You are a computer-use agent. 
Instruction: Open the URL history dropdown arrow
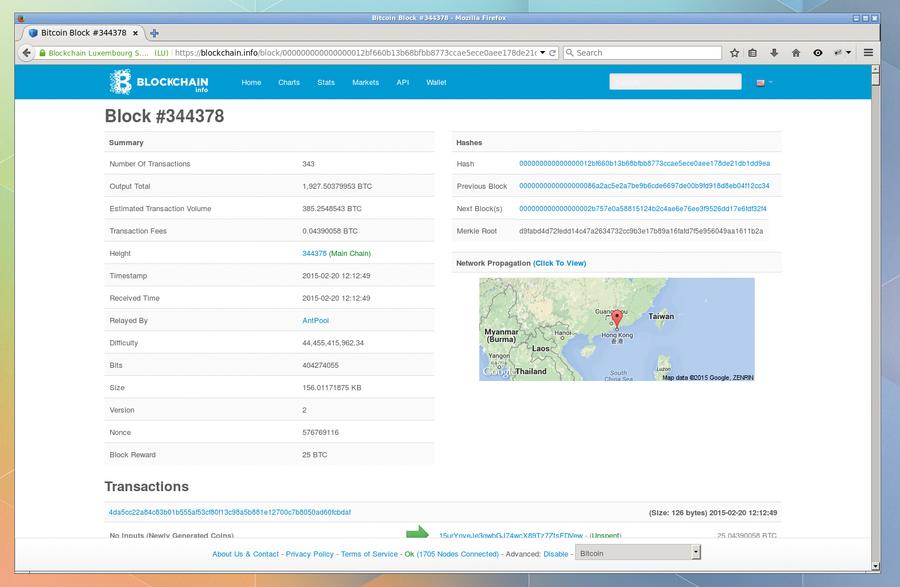coord(542,53)
